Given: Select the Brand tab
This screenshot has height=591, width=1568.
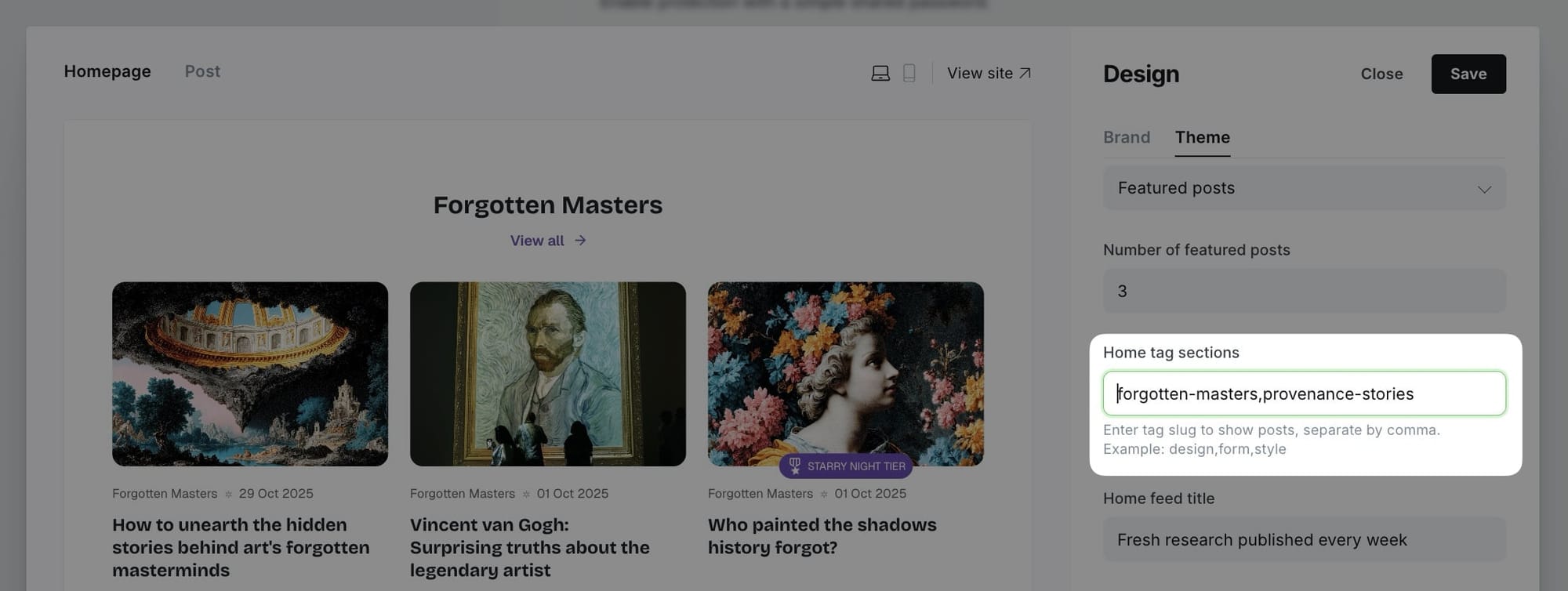Looking at the screenshot, I should point(1126,137).
